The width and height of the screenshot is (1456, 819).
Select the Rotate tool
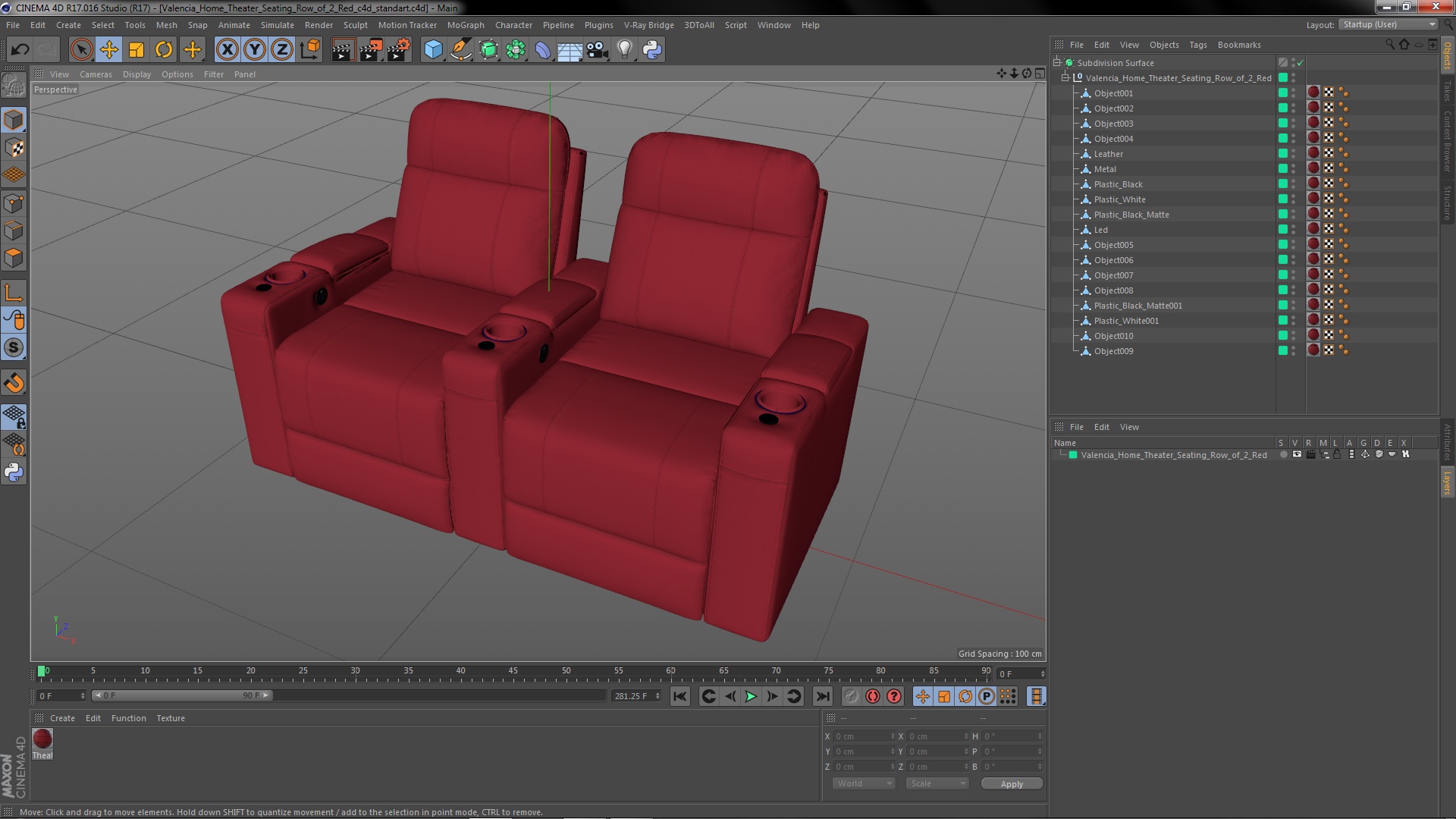pyautogui.click(x=164, y=50)
